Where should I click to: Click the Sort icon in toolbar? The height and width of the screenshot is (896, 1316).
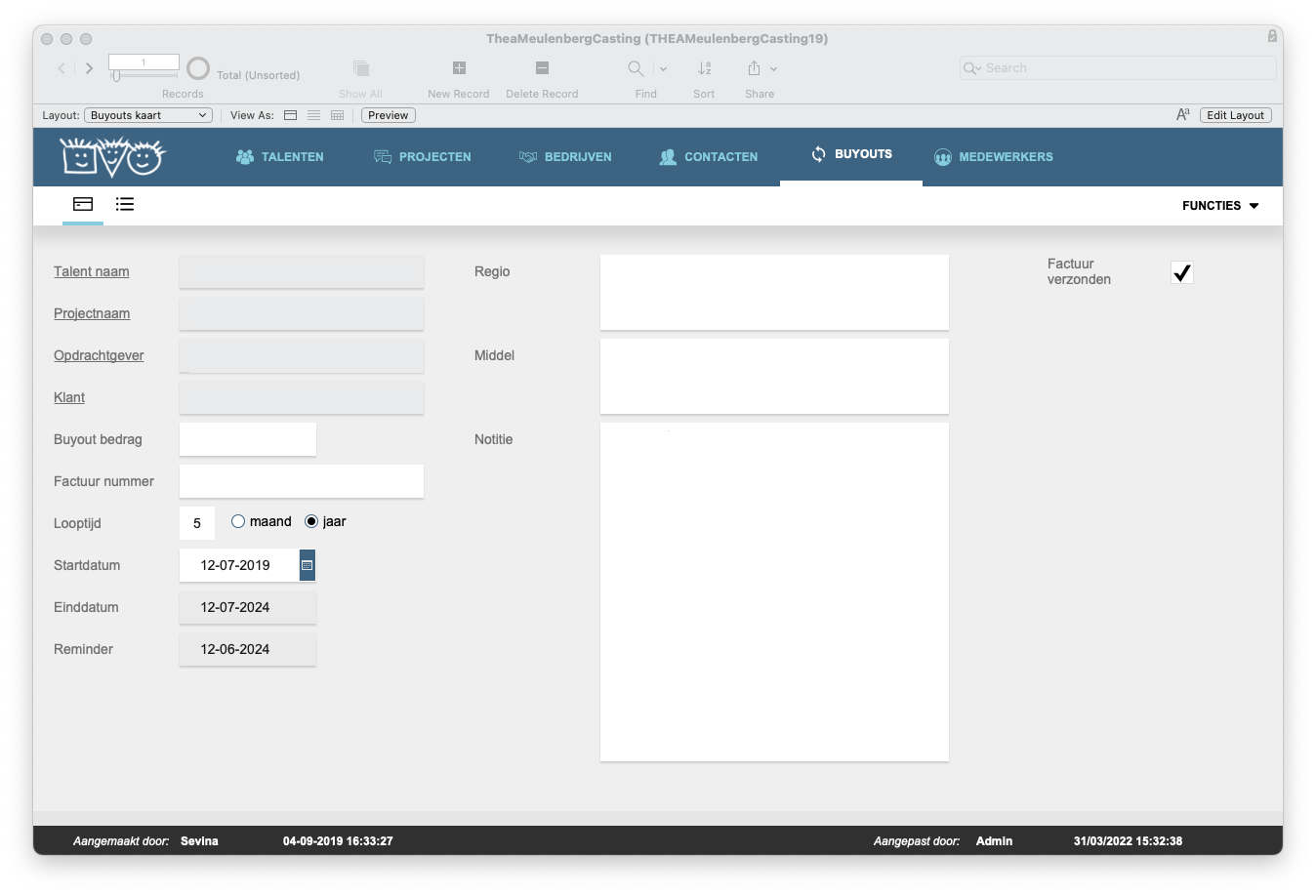click(x=704, y=68)
